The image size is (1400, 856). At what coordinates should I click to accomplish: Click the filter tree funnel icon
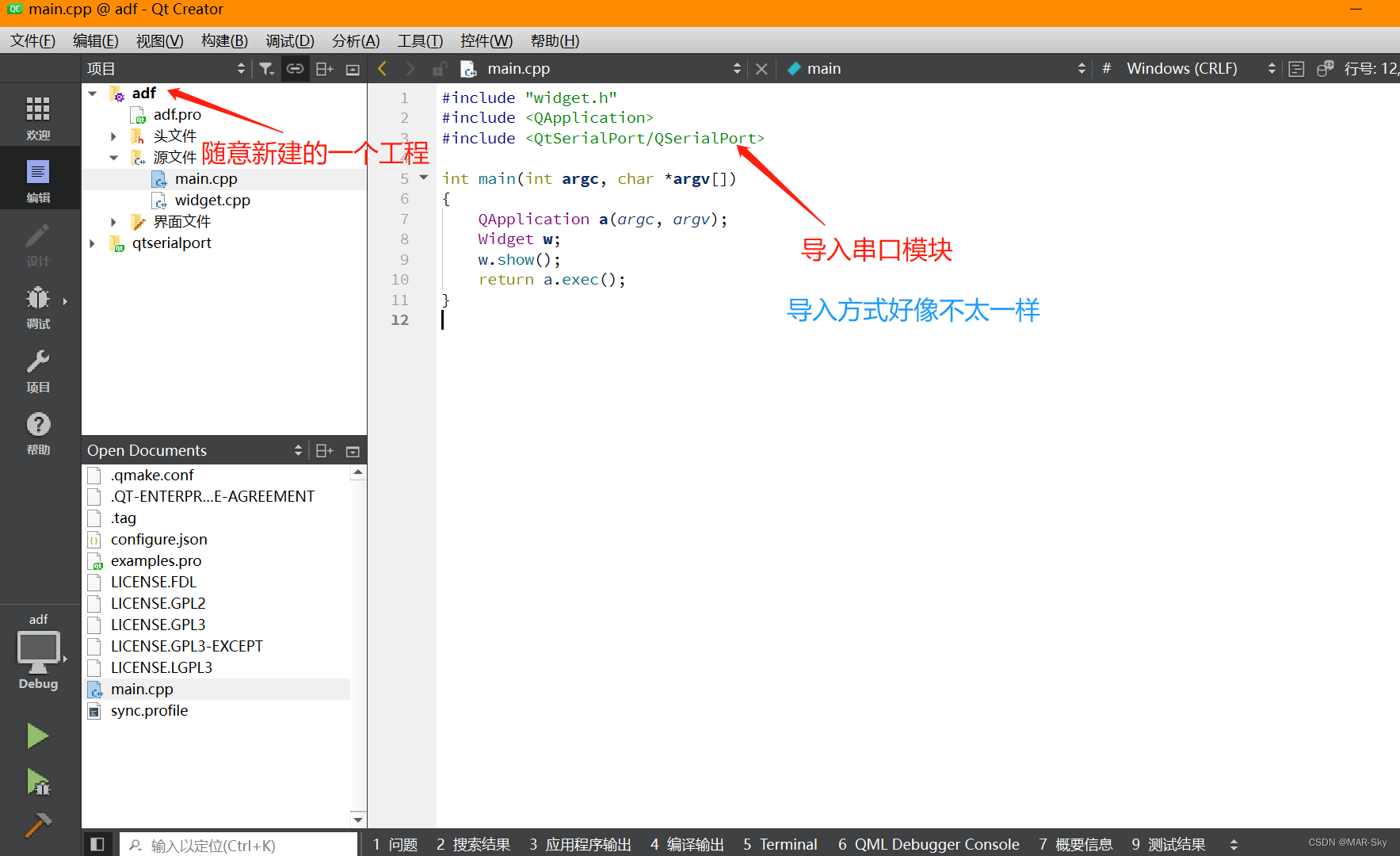[267, 69]
